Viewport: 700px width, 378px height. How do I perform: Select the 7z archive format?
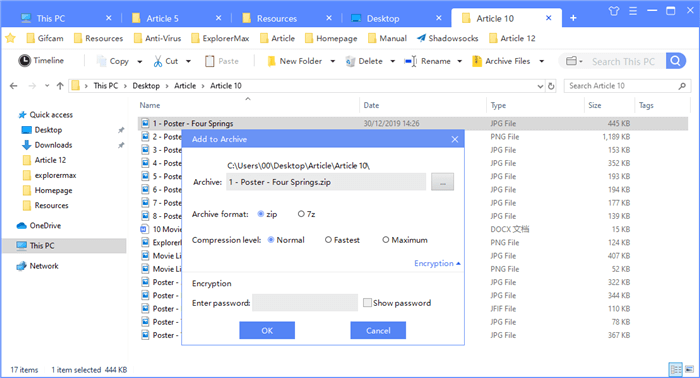(x=301, y=214)
